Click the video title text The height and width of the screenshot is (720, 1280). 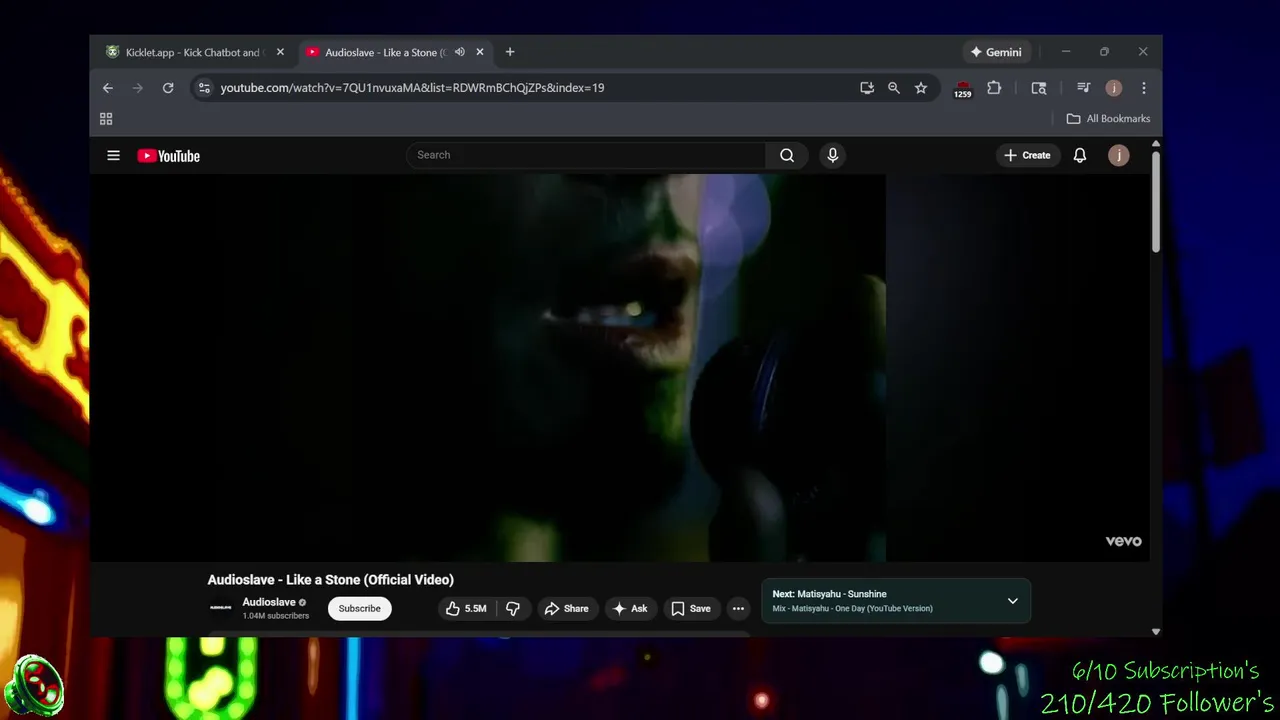pyautogui.click(x=330, y=580)
